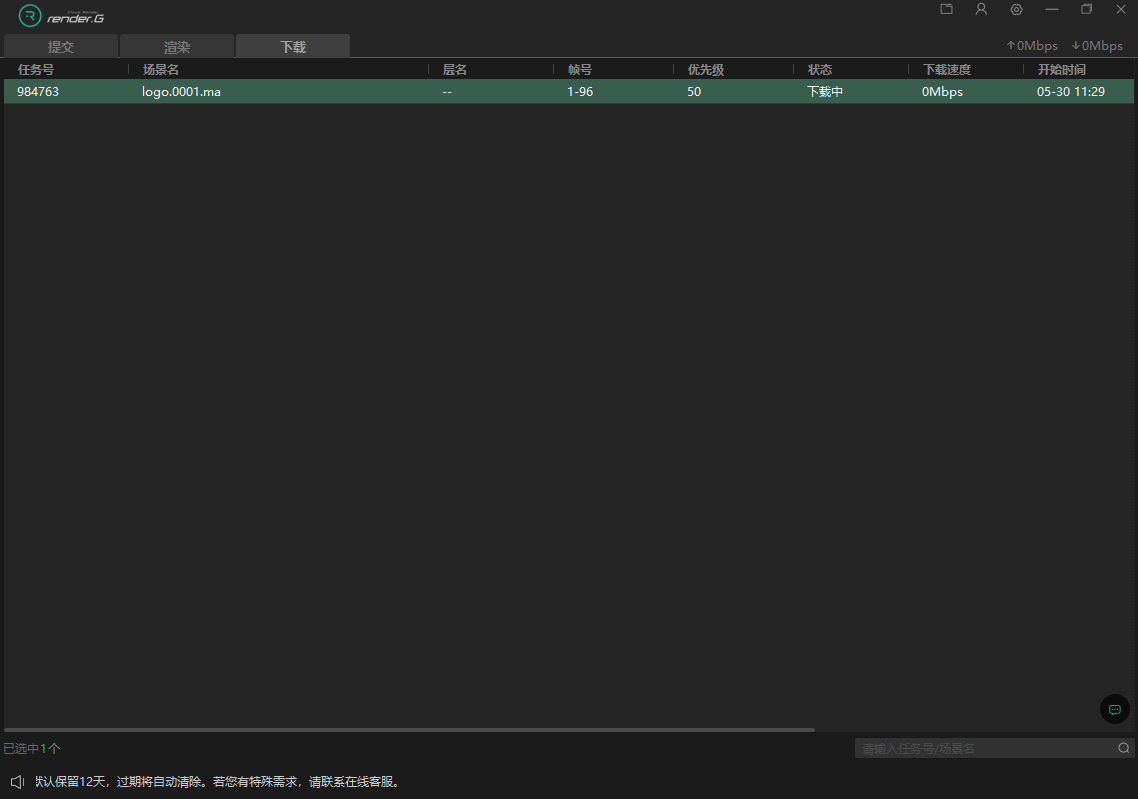Sort by 开始时间 column header
This screenshot has height=799, width=1138.
1062,70
